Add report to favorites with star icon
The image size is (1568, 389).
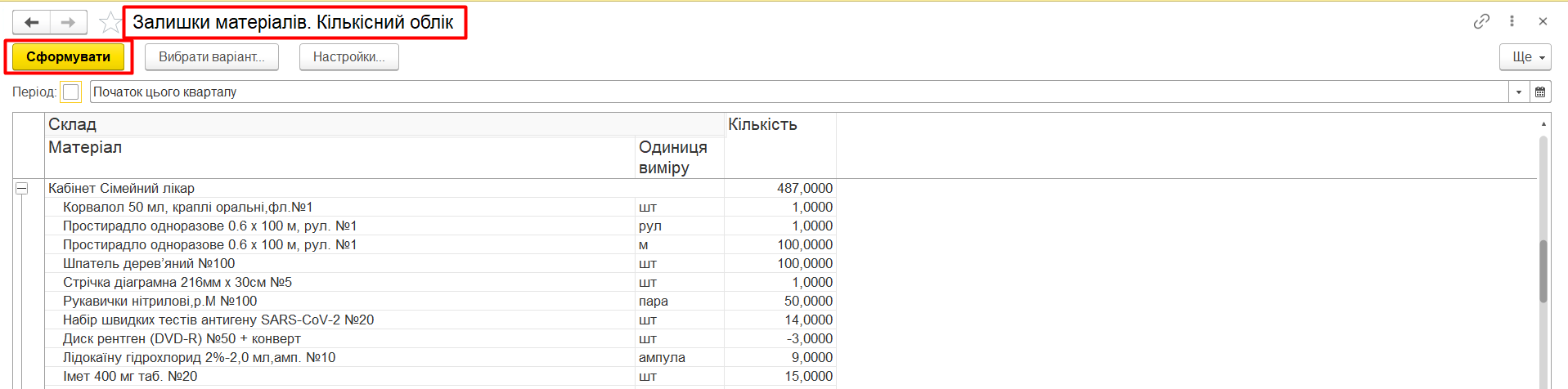pyautogui.click(x=110, y=23)
